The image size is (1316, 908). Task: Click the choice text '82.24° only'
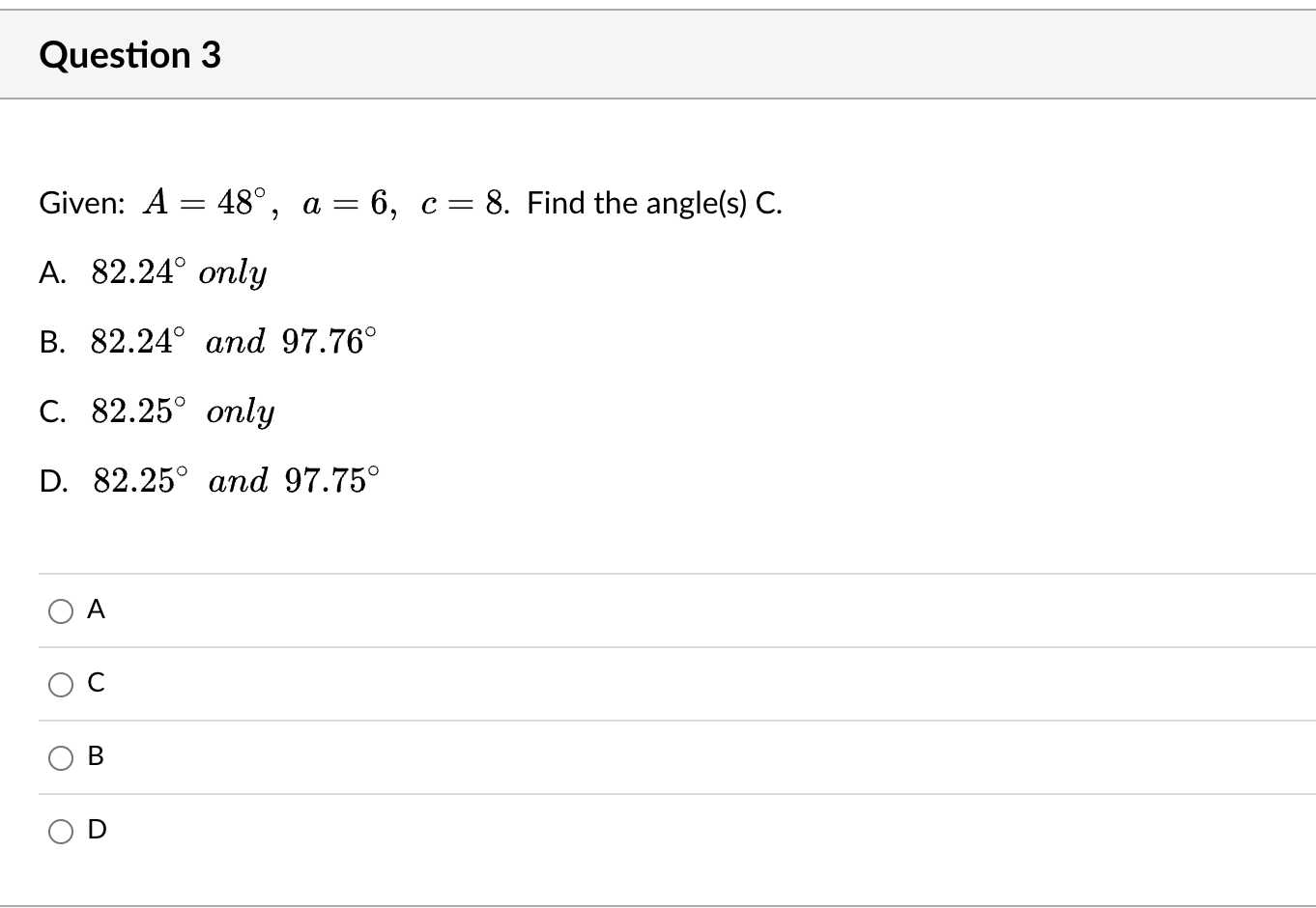[x=178, y=272]
